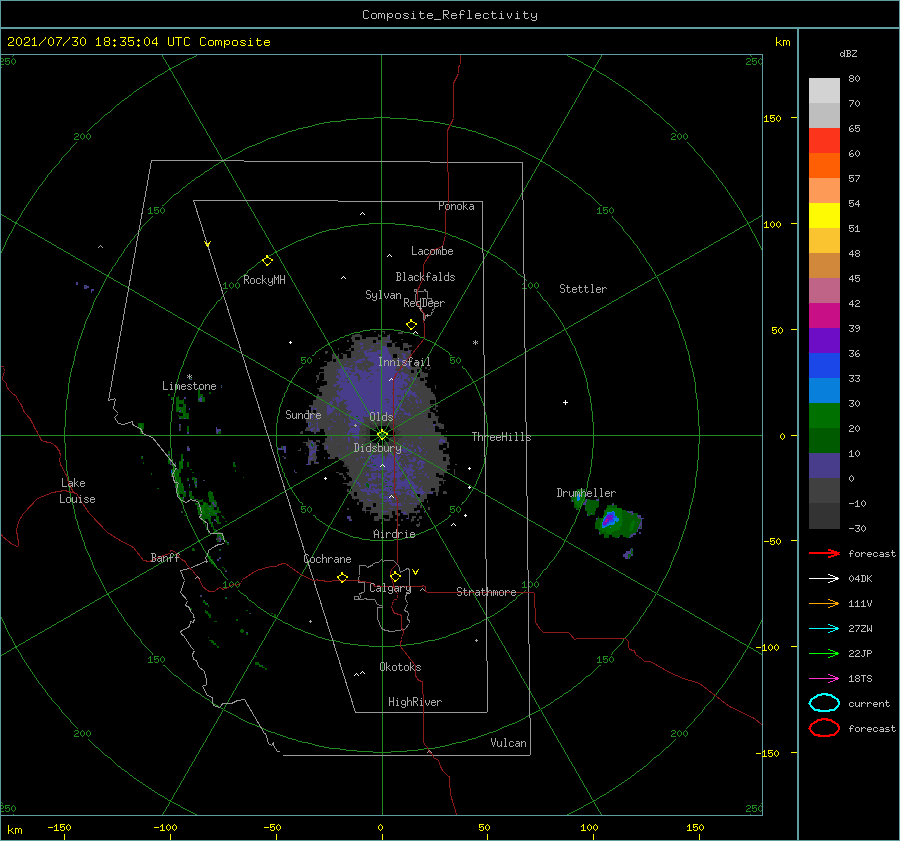Click the 65 dBZ red color swatch

pos(824,140)
